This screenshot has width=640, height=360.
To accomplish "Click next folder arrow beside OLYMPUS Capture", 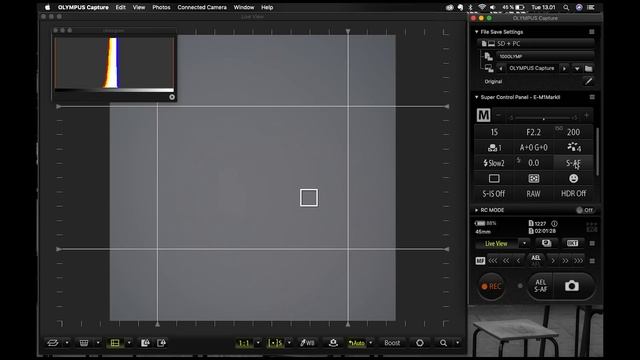I will click(564, 69).
